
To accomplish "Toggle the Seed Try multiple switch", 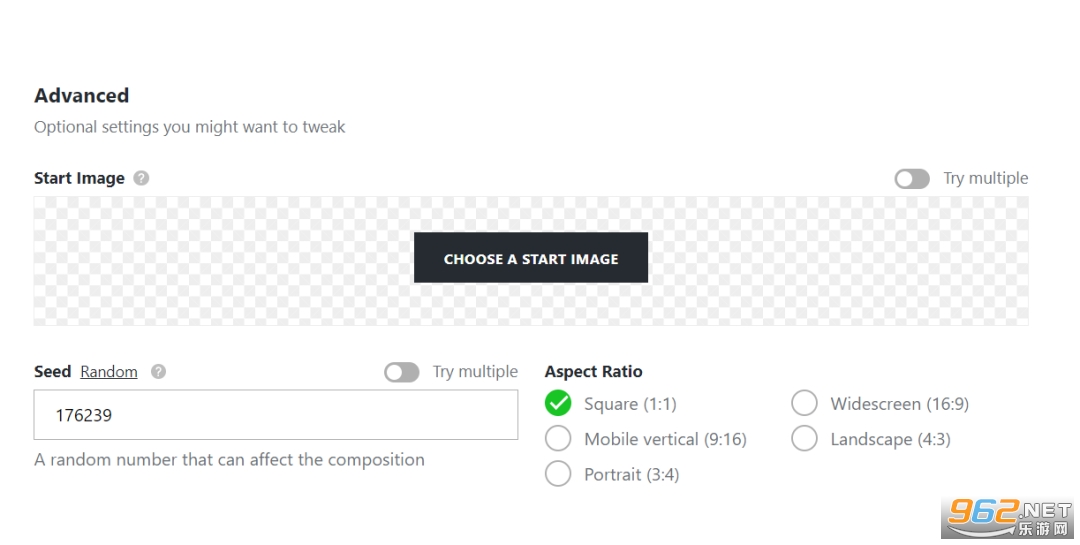I will pyautogui.click(x=402, y=372).
